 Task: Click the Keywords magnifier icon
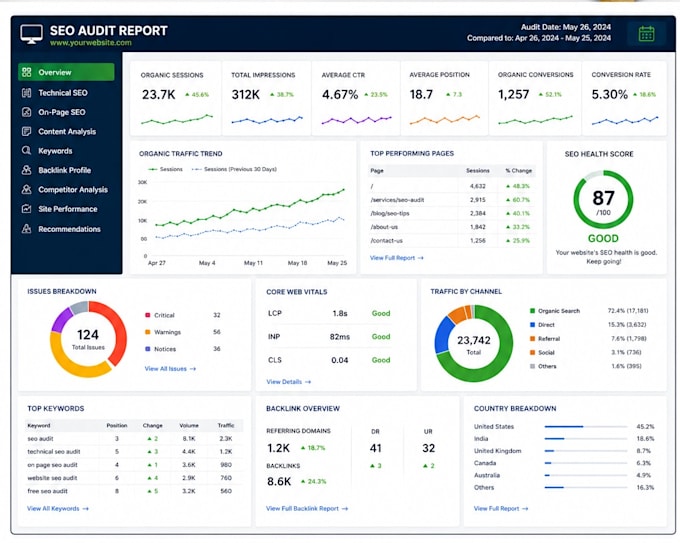[26, 150]
